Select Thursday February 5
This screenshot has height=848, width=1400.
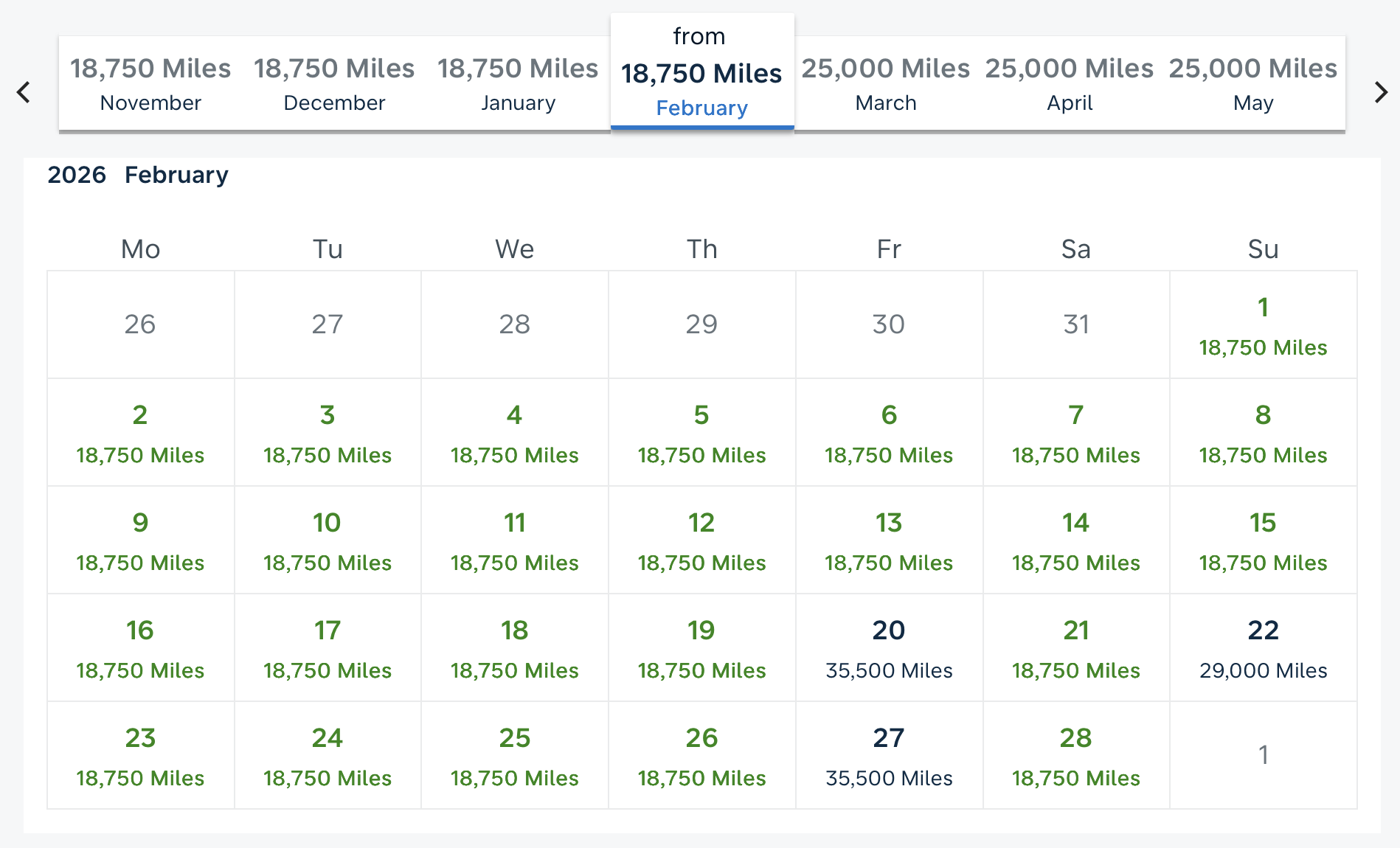click(x=701, y=433)
